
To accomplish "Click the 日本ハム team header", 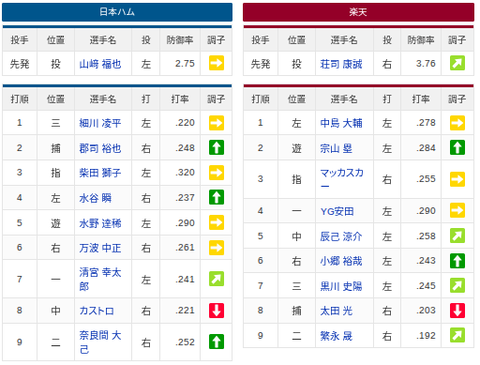I will (x=117, y=12).
